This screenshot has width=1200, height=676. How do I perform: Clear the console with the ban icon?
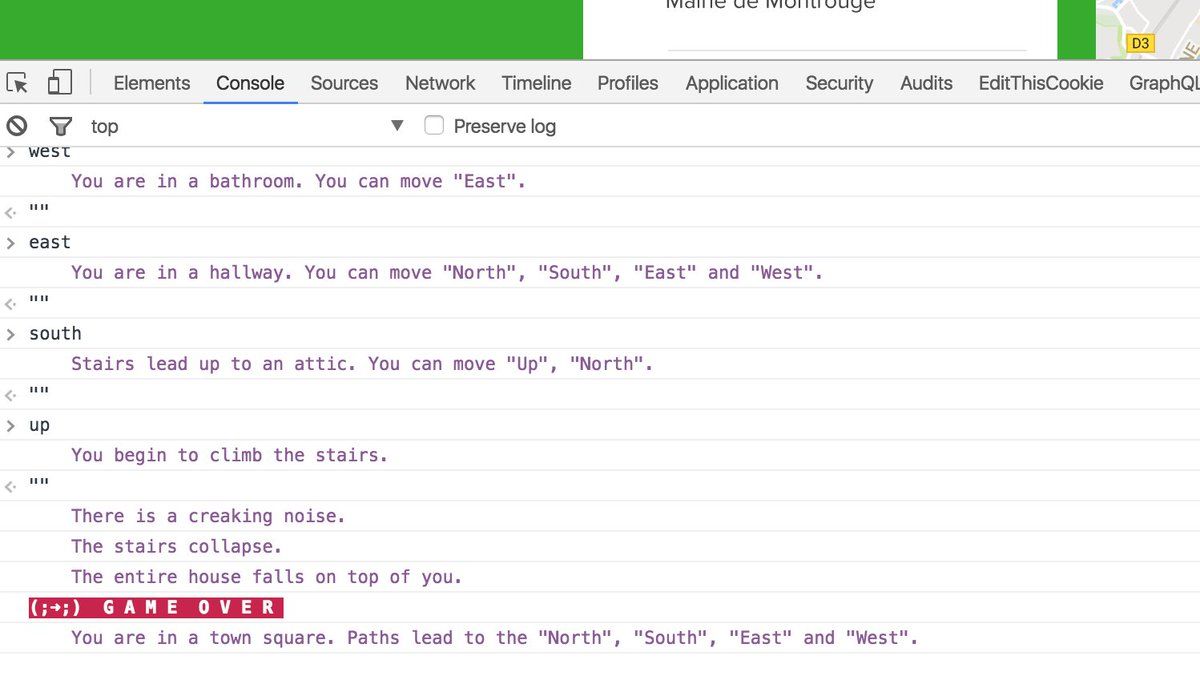click(17, 126)
